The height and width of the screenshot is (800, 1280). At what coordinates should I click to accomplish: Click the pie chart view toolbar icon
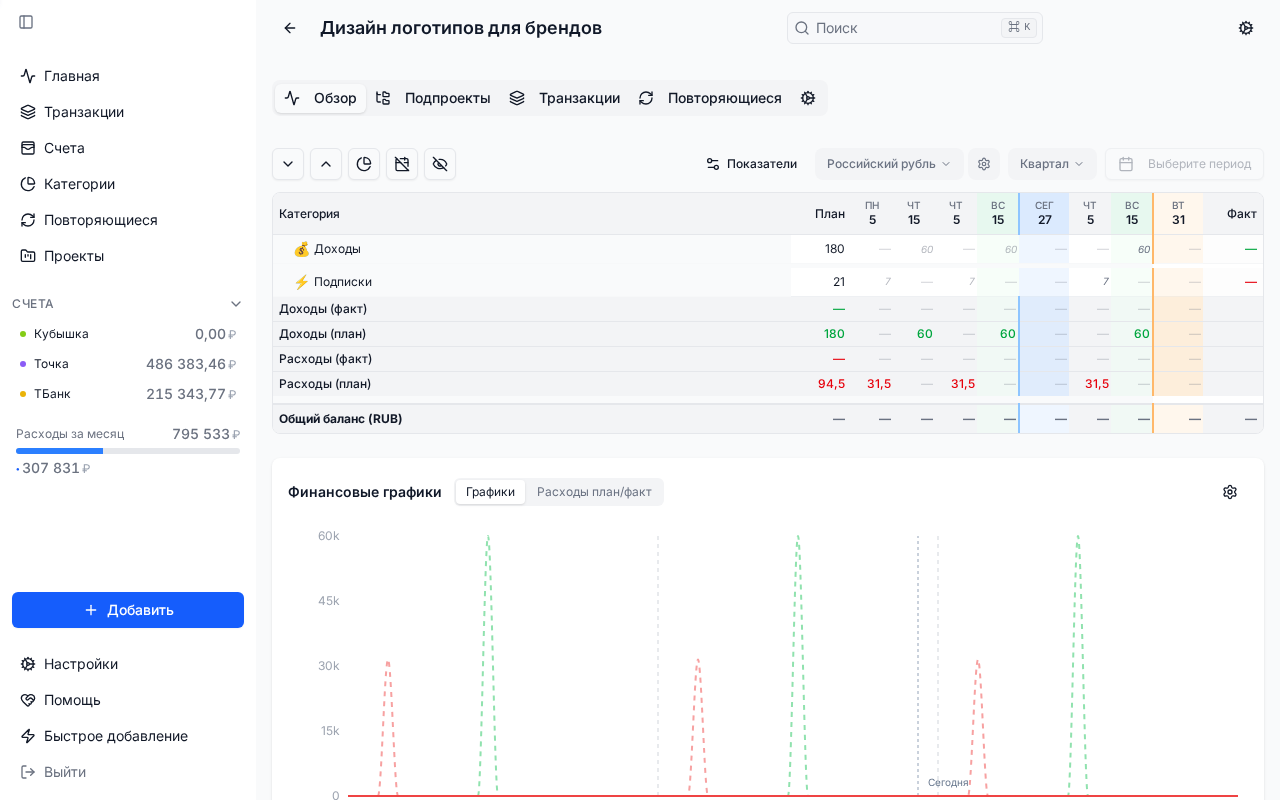pos(364,164)
